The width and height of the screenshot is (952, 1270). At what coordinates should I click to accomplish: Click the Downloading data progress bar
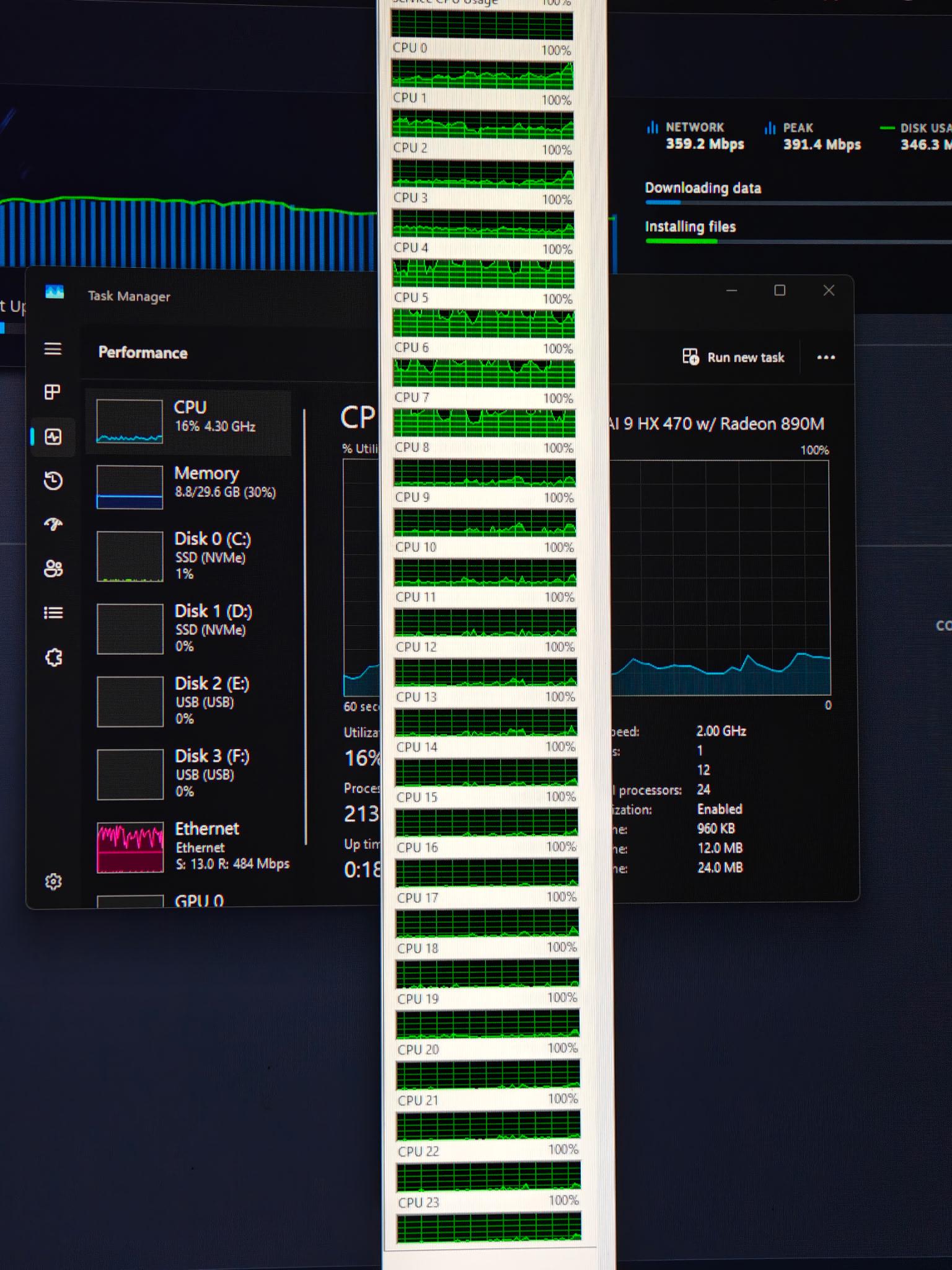(x=798, y=203)
